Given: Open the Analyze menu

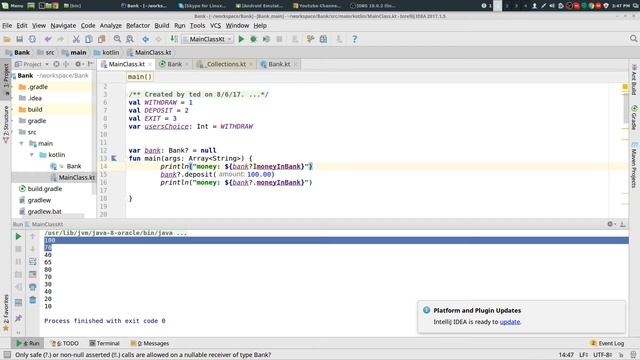Looking at the screenshot, I should 111,25.
